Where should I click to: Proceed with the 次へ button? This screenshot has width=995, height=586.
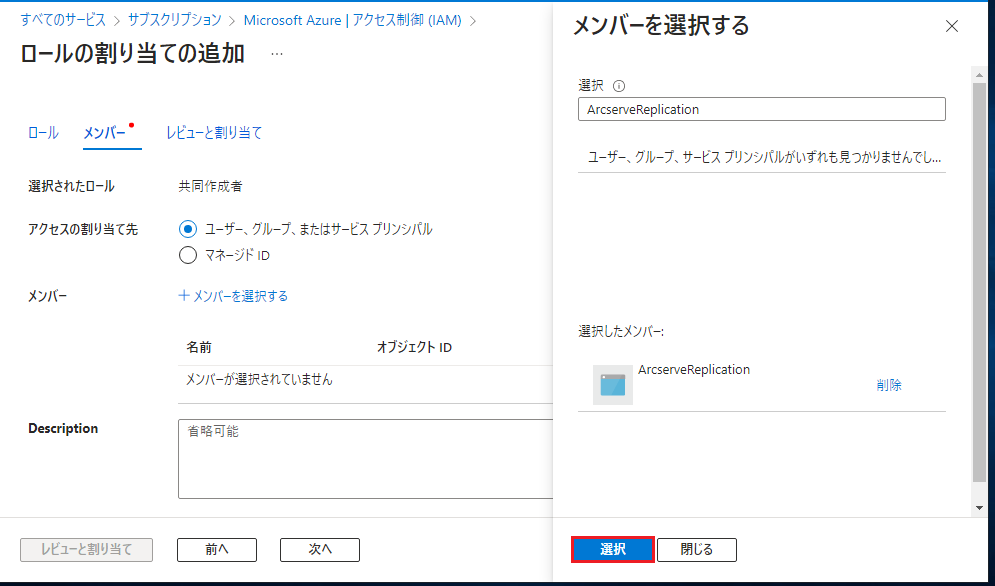(320, 549)
